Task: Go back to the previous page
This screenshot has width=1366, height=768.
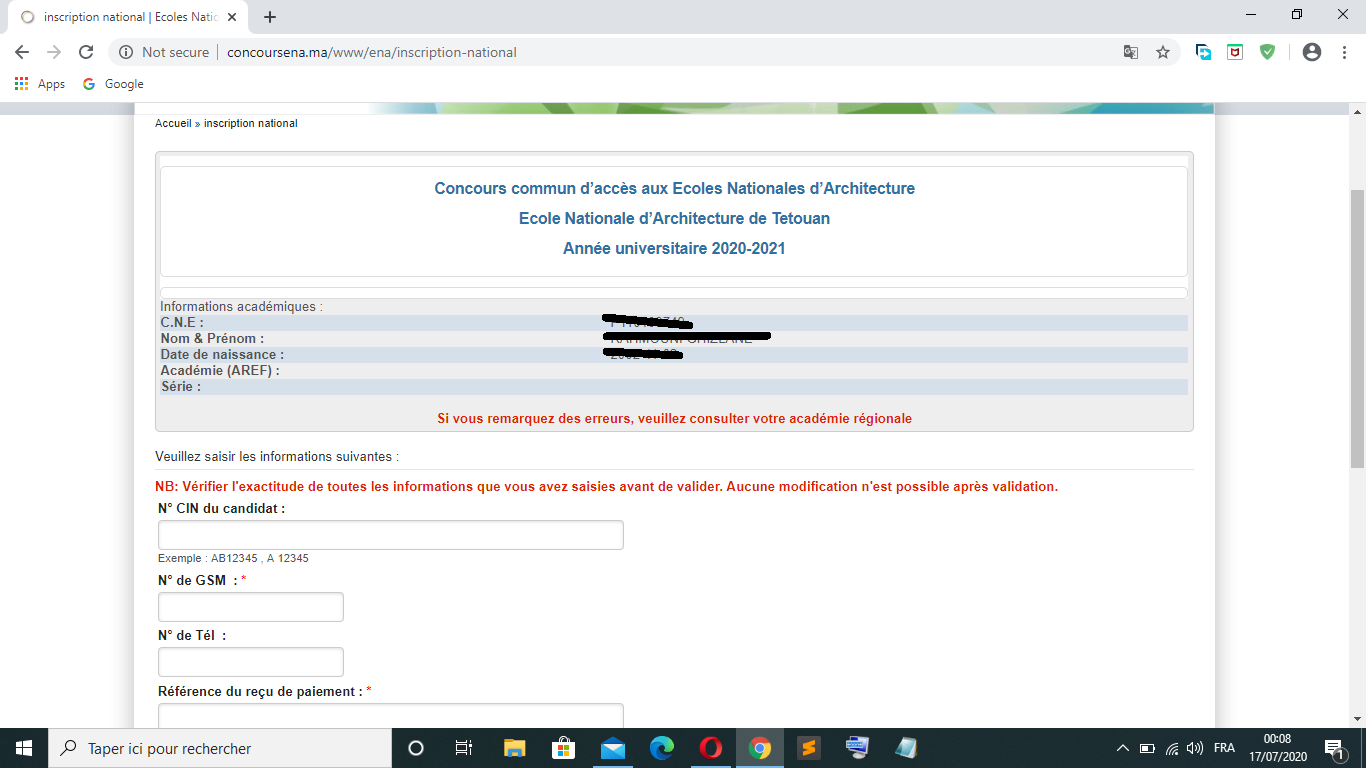Action: pyautogui.click(x=22, y=52)
